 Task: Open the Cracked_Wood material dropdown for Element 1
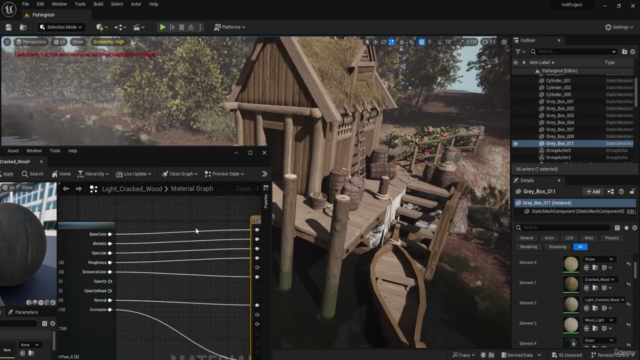(600, 280)
